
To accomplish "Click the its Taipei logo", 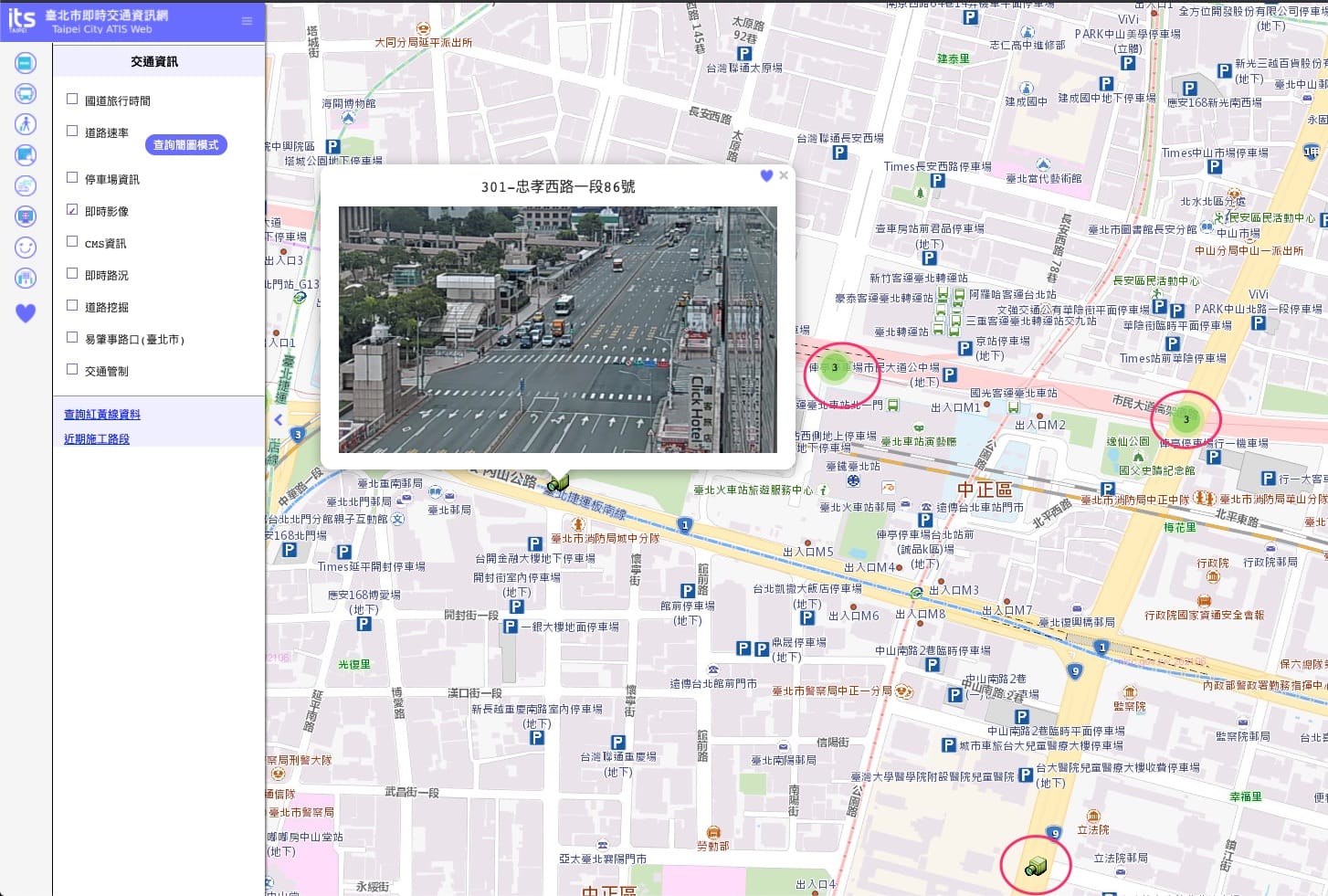I will pyautogui.click(x=22, y=20).
